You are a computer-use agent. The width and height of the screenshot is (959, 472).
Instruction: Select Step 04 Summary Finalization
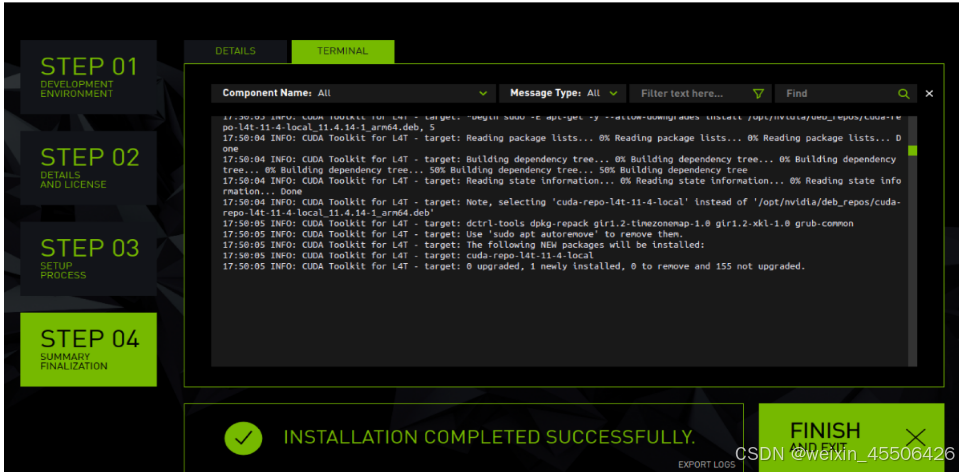pos(89,350)
